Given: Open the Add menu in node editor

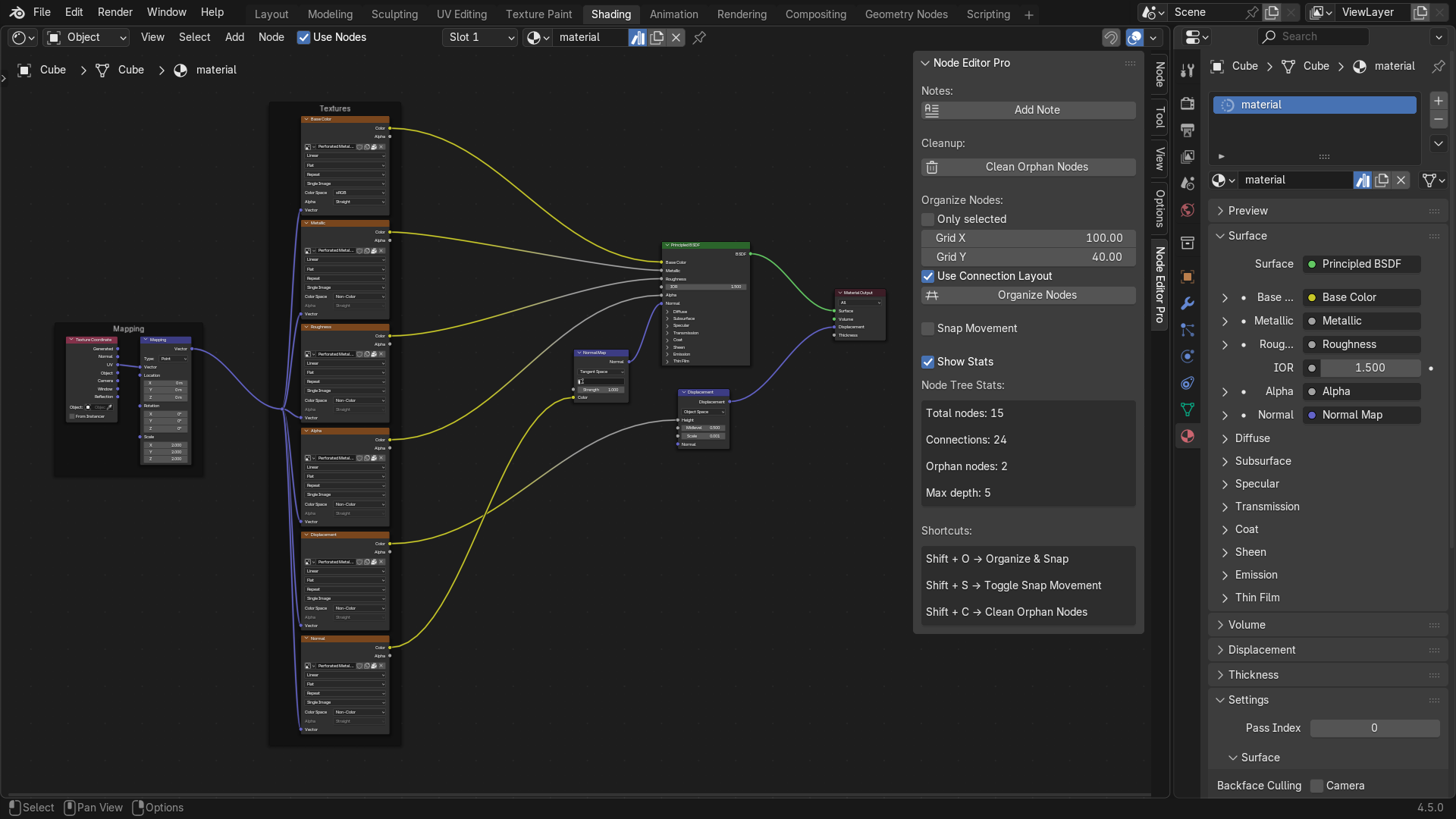Looking at the screenshot, I should (234, 37).
